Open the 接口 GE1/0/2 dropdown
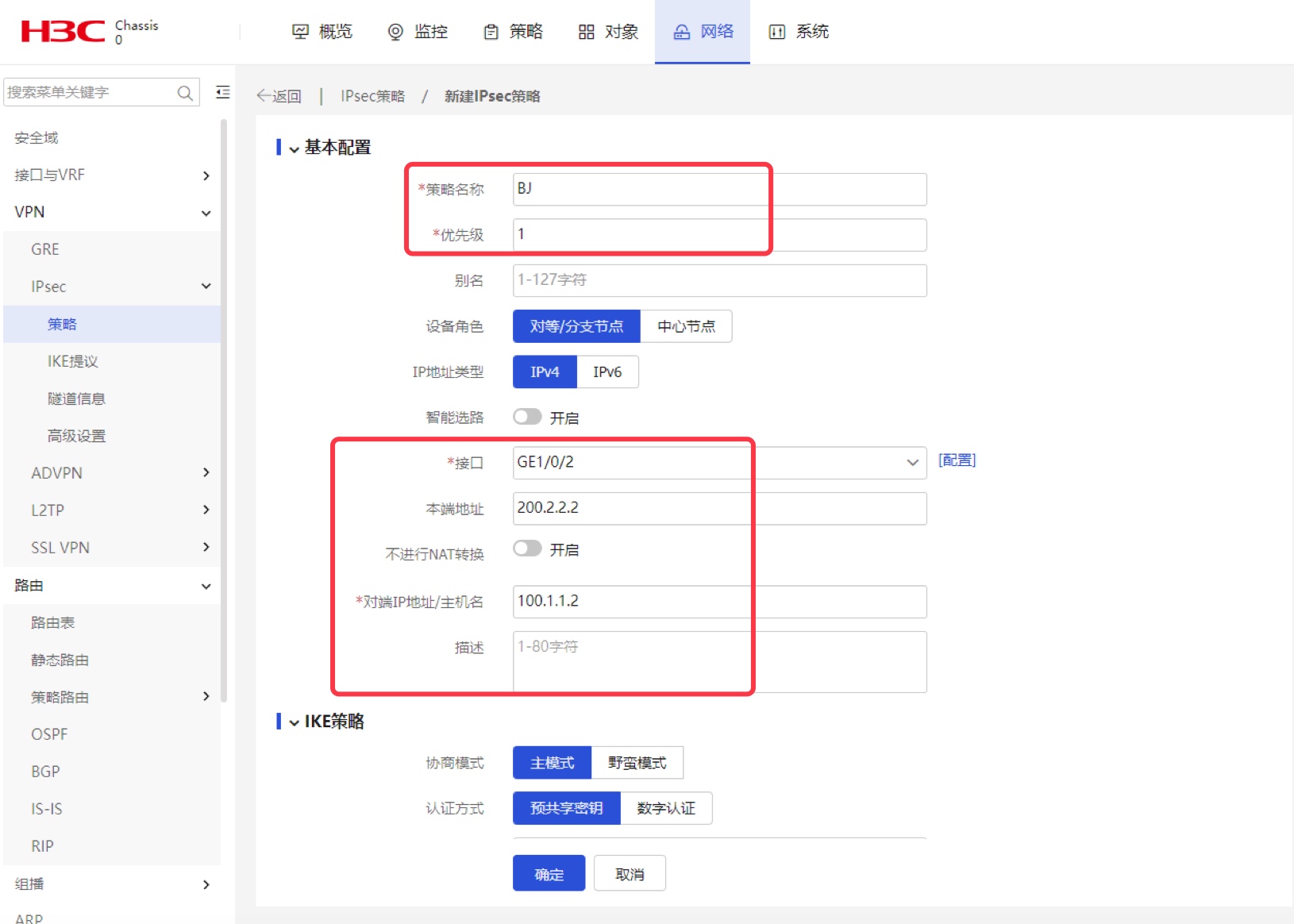Viewport: 1294px width, 924px height. (x=719, y=463)
